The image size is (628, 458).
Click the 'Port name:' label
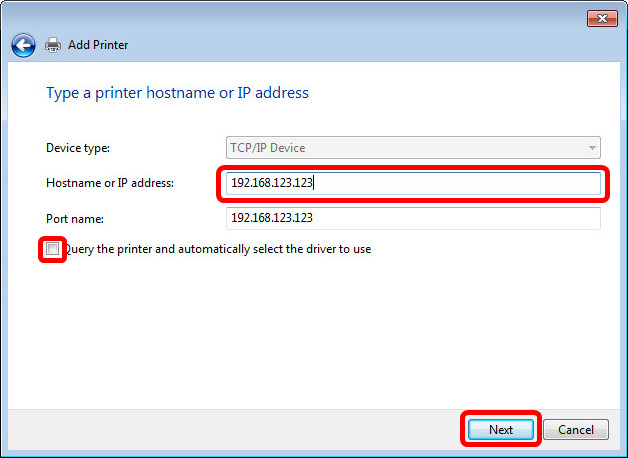(x=75, y=218)
